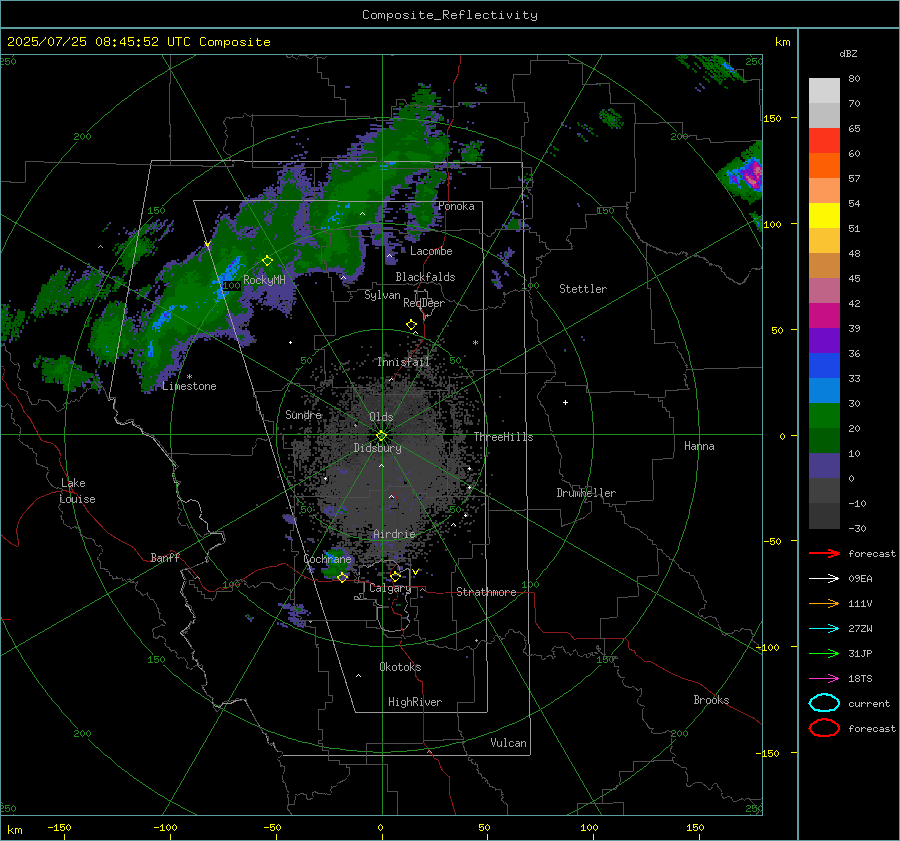The width and height of the screenshot is (900, 841).
Task: Click the magenta 39-42 dBZ swatch
Action: (x=824, y=316)
